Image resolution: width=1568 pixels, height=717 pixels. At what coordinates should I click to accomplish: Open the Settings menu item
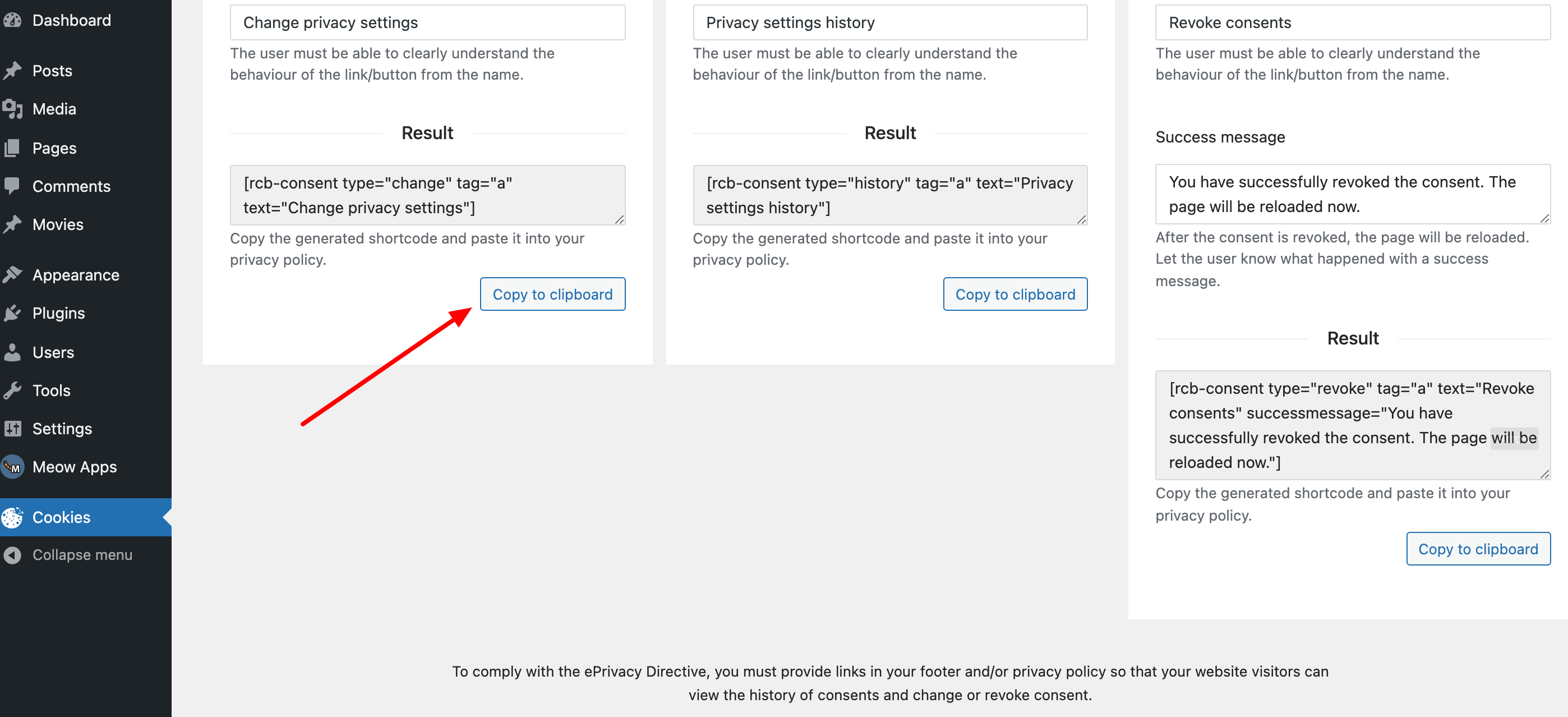point(62,429)
